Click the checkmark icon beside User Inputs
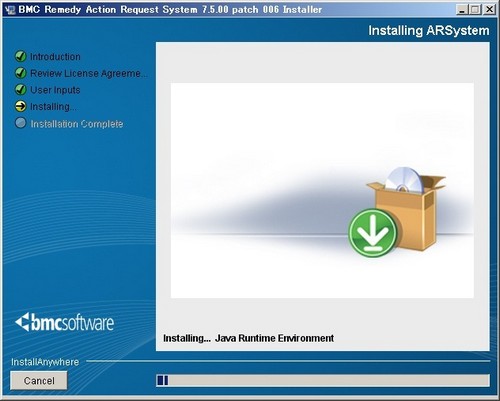500x401 pixels. (21, 90)
